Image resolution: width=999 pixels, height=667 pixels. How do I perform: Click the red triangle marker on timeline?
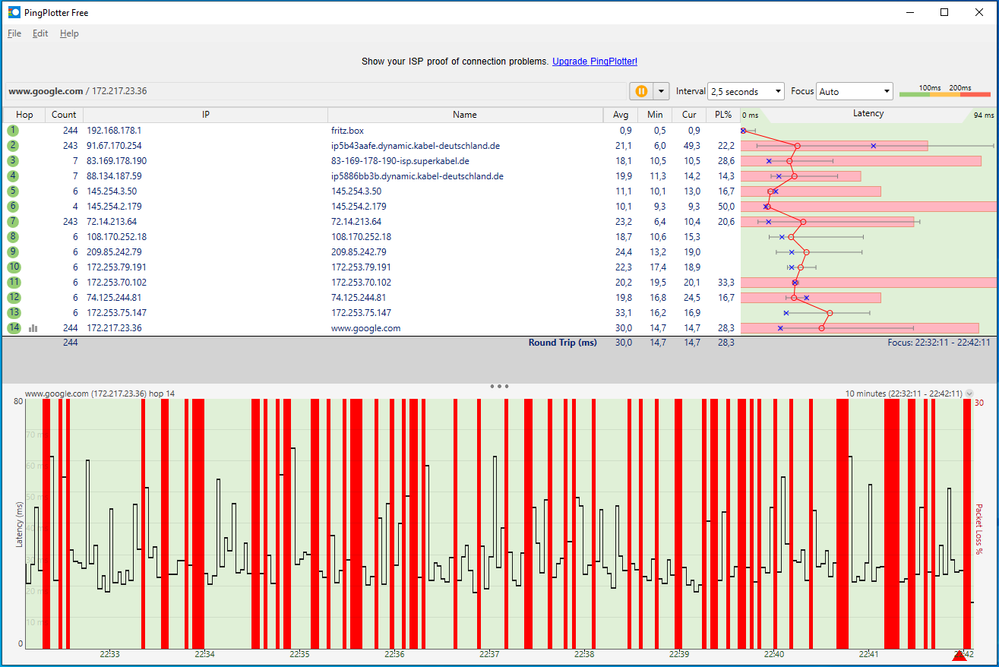pos(960,655)
